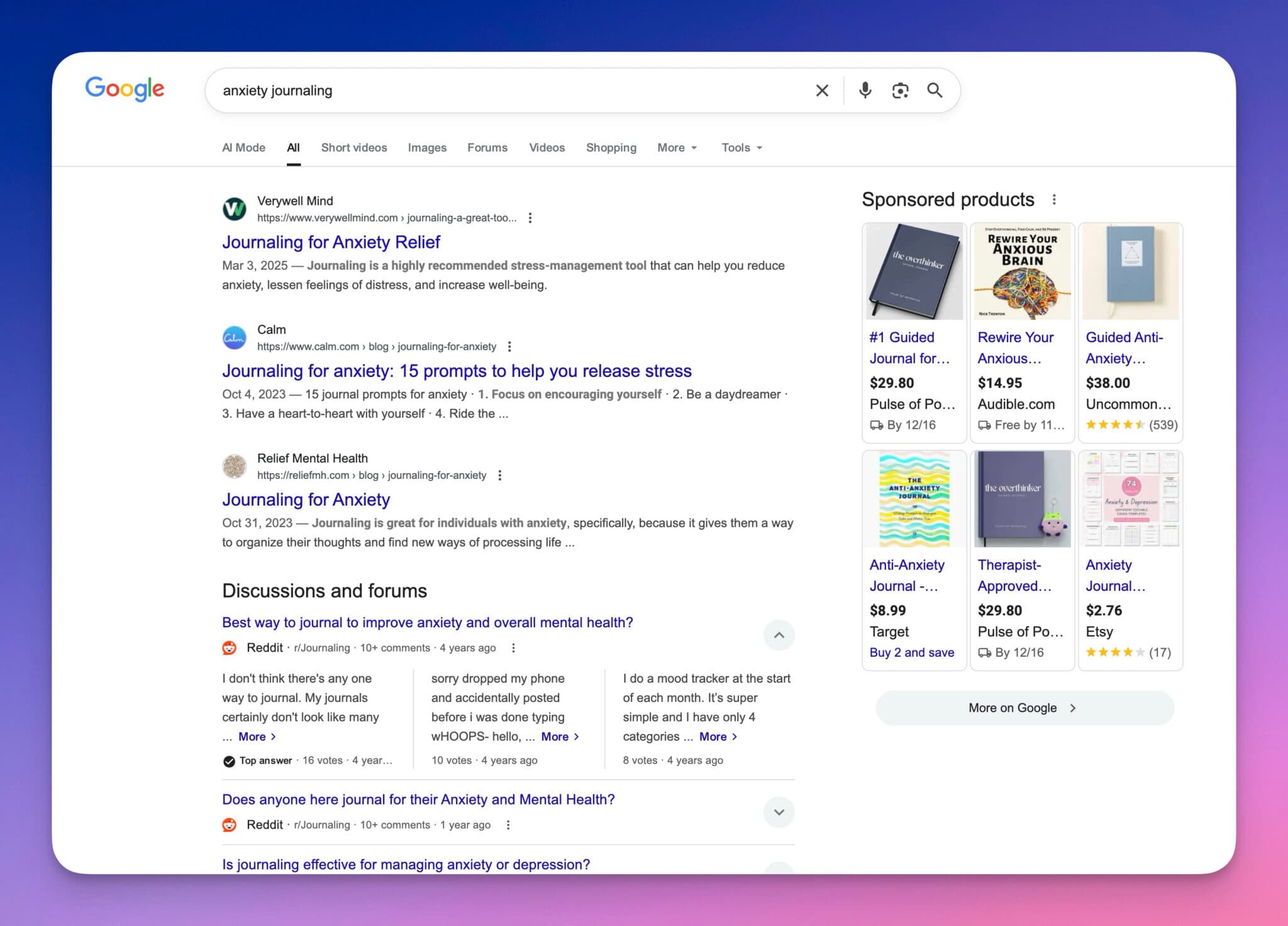This screenshot has height=926, width=1288.
Task: Collapse the first Reddit discussion preview
Action: point(779,635)
